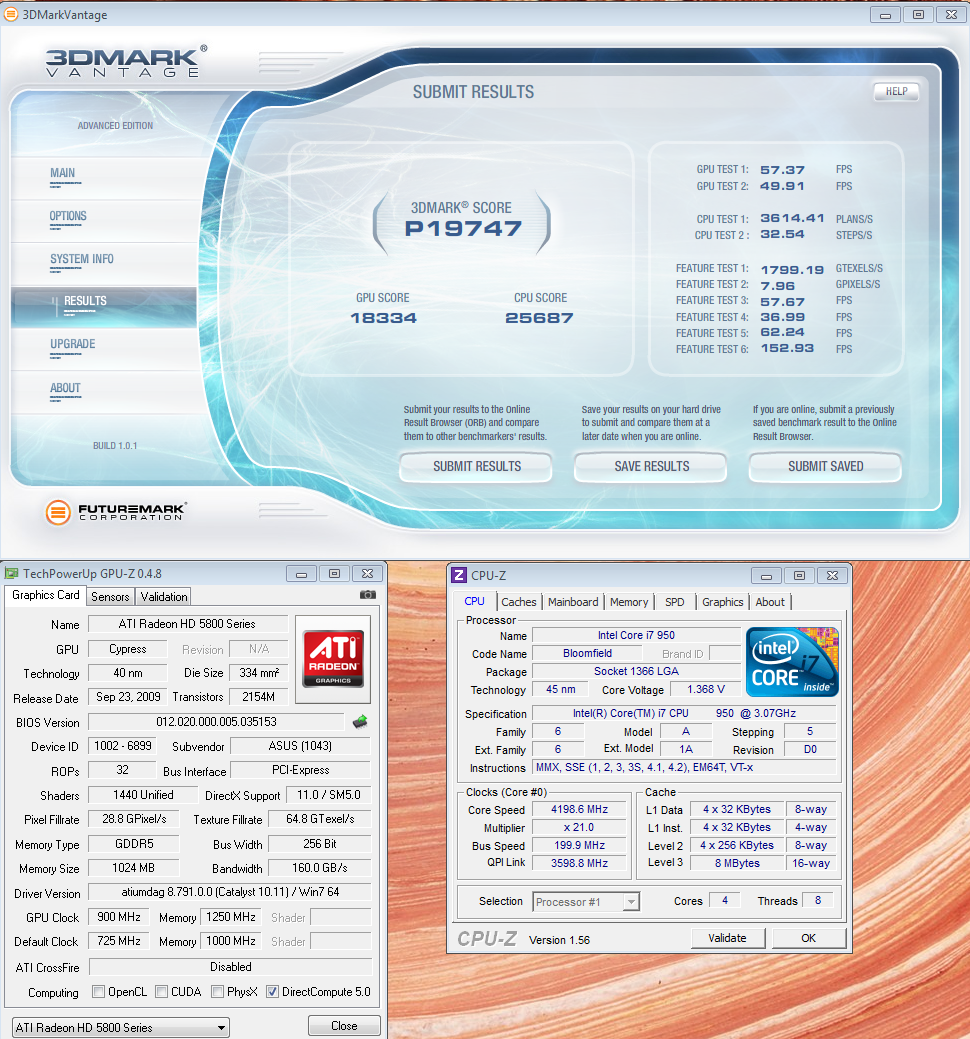Enable the OpenCL checkbox in GPU-Z
This screenshot has height=1039, width=970.
point(98,992)
